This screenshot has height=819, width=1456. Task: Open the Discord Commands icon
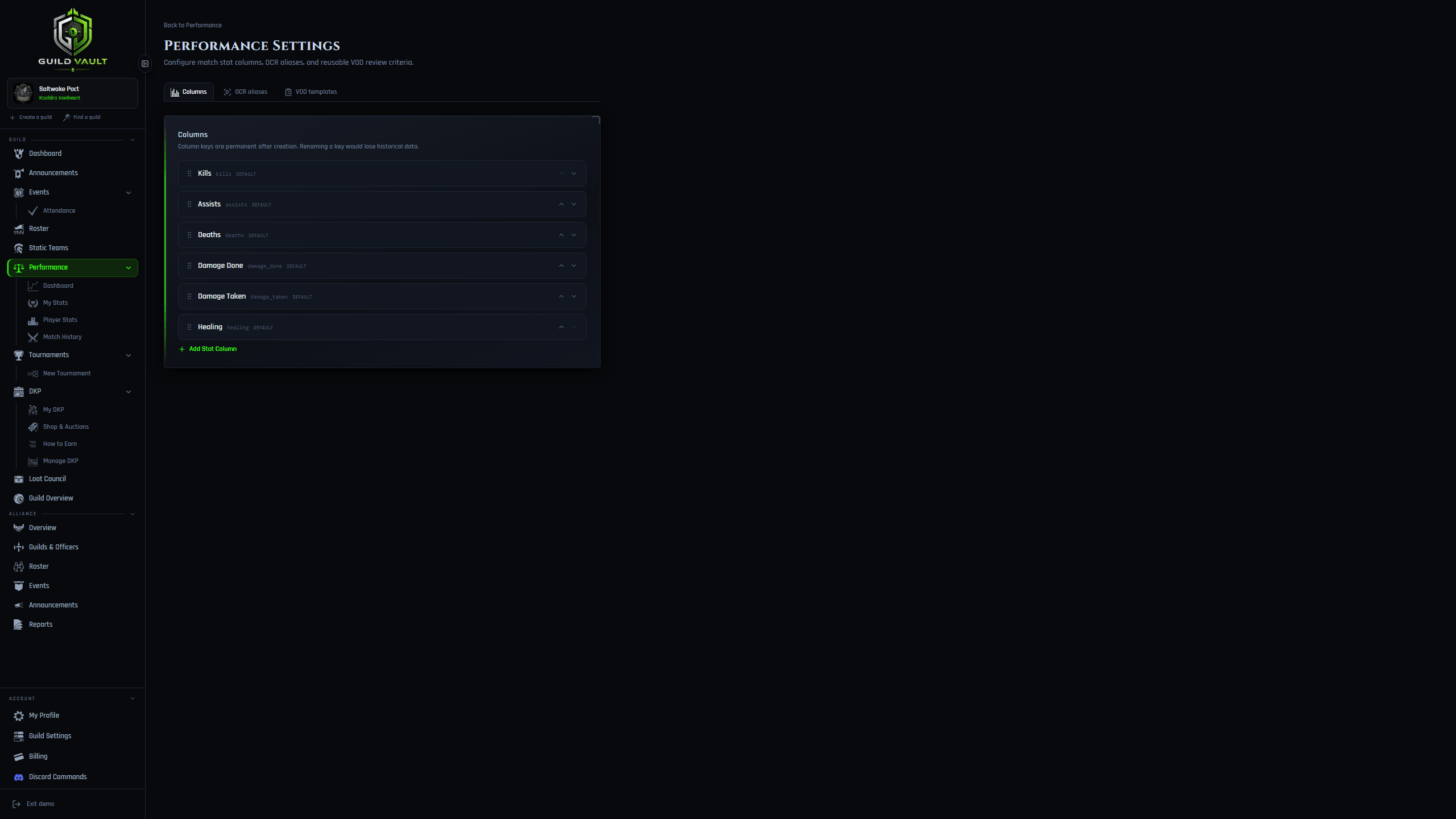(19, 777)
